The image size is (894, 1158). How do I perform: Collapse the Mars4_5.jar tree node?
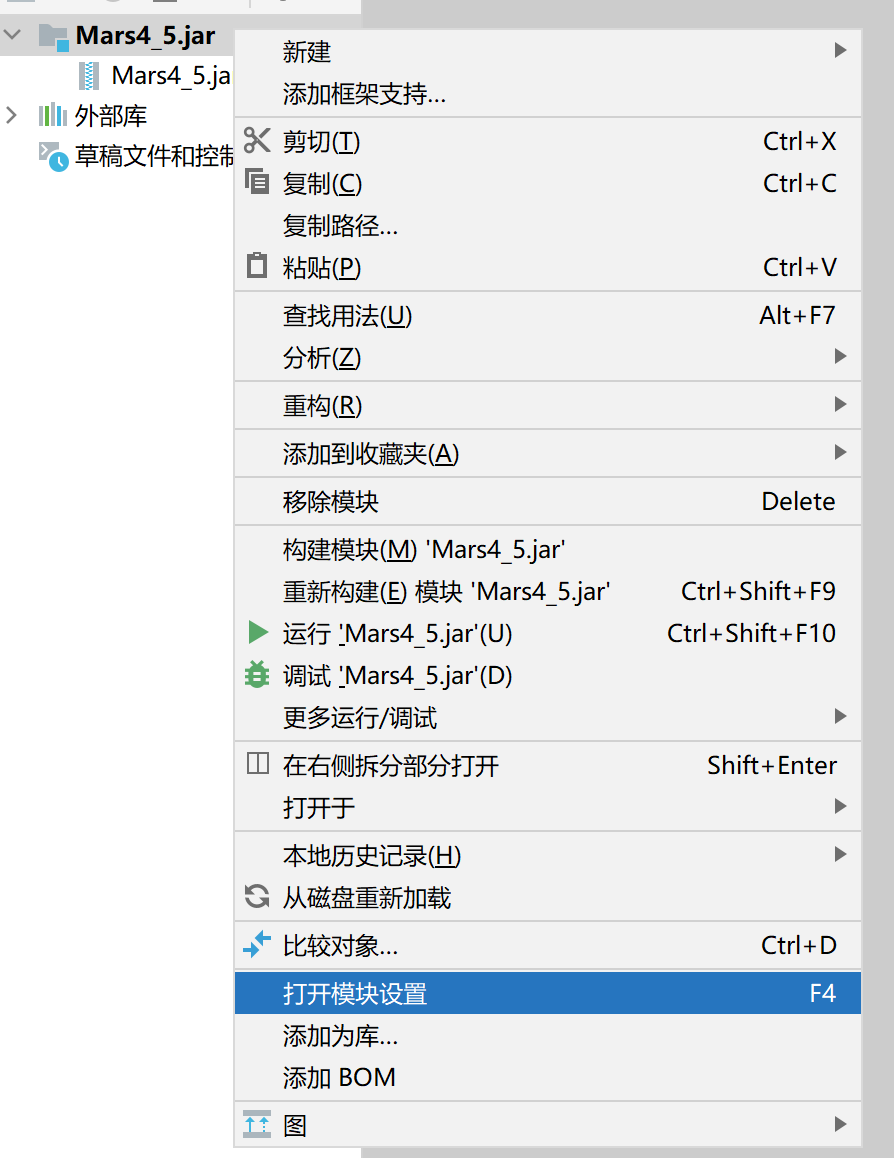(x=13, y=34)
